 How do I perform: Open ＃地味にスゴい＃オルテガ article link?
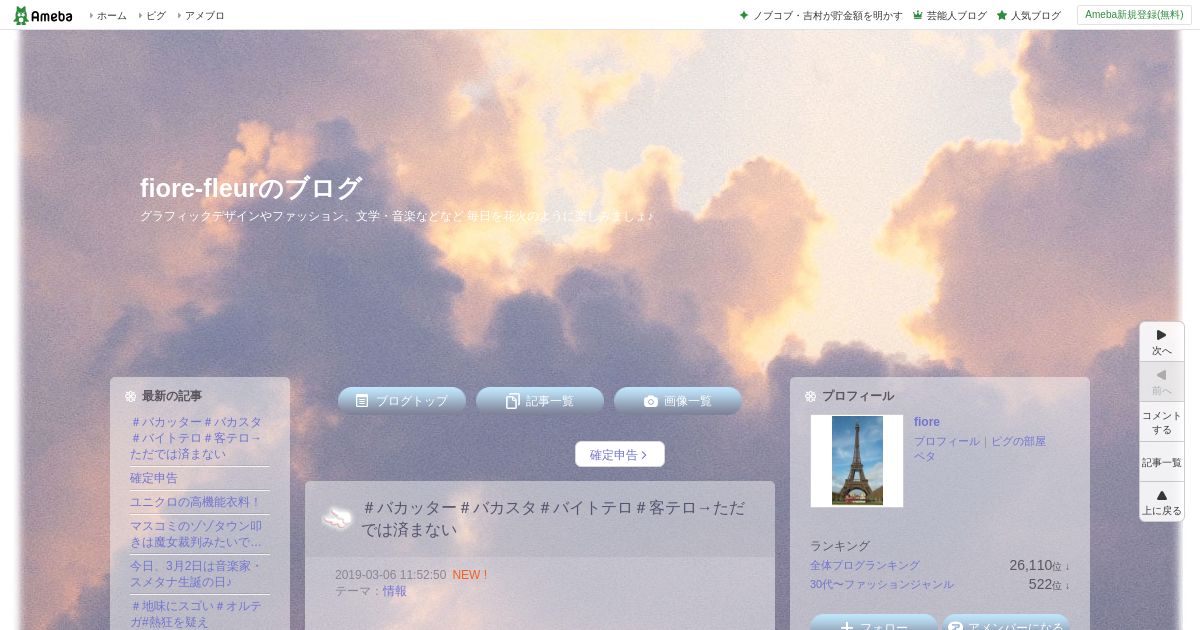click(x=196, y=614)
